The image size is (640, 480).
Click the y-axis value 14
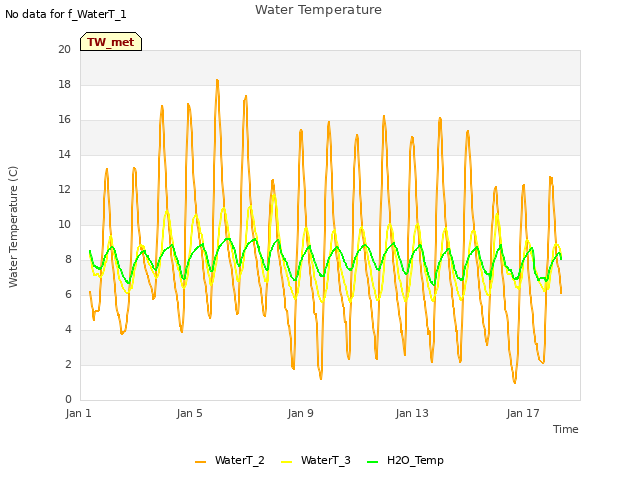64,154
